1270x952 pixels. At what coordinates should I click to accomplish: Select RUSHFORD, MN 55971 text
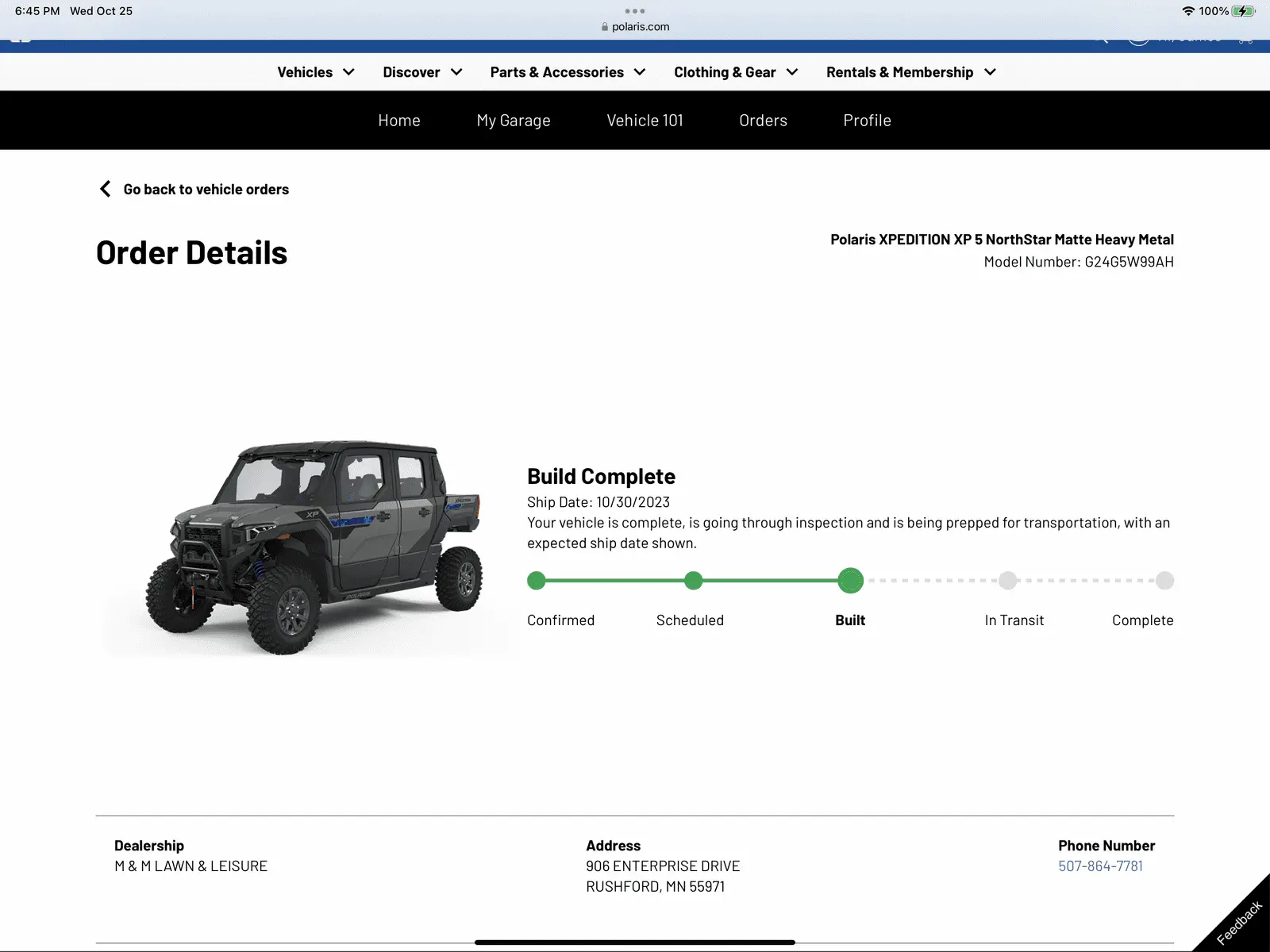click(x=655, y=887)
